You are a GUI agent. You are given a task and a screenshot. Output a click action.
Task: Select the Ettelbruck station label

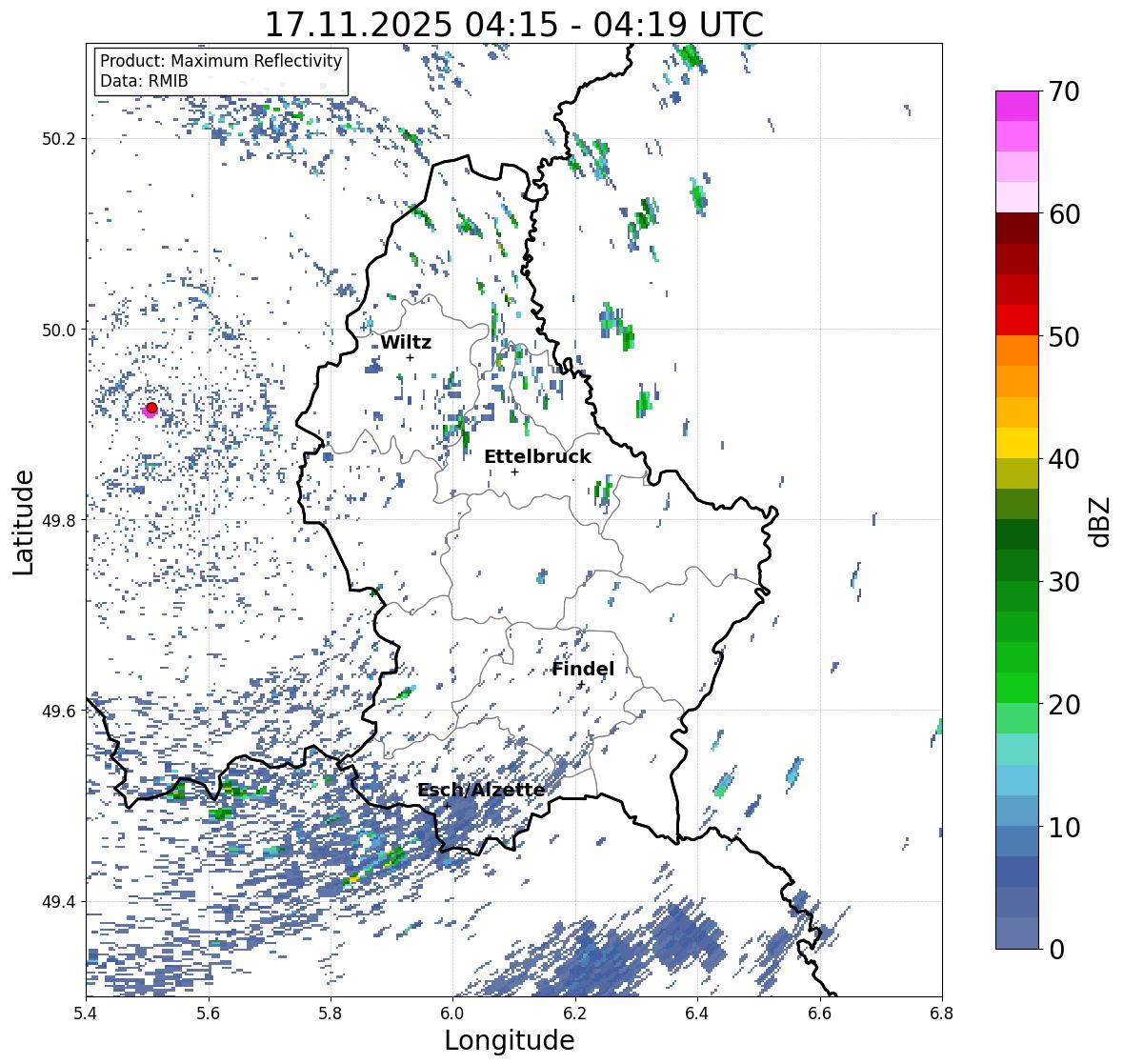537,456
